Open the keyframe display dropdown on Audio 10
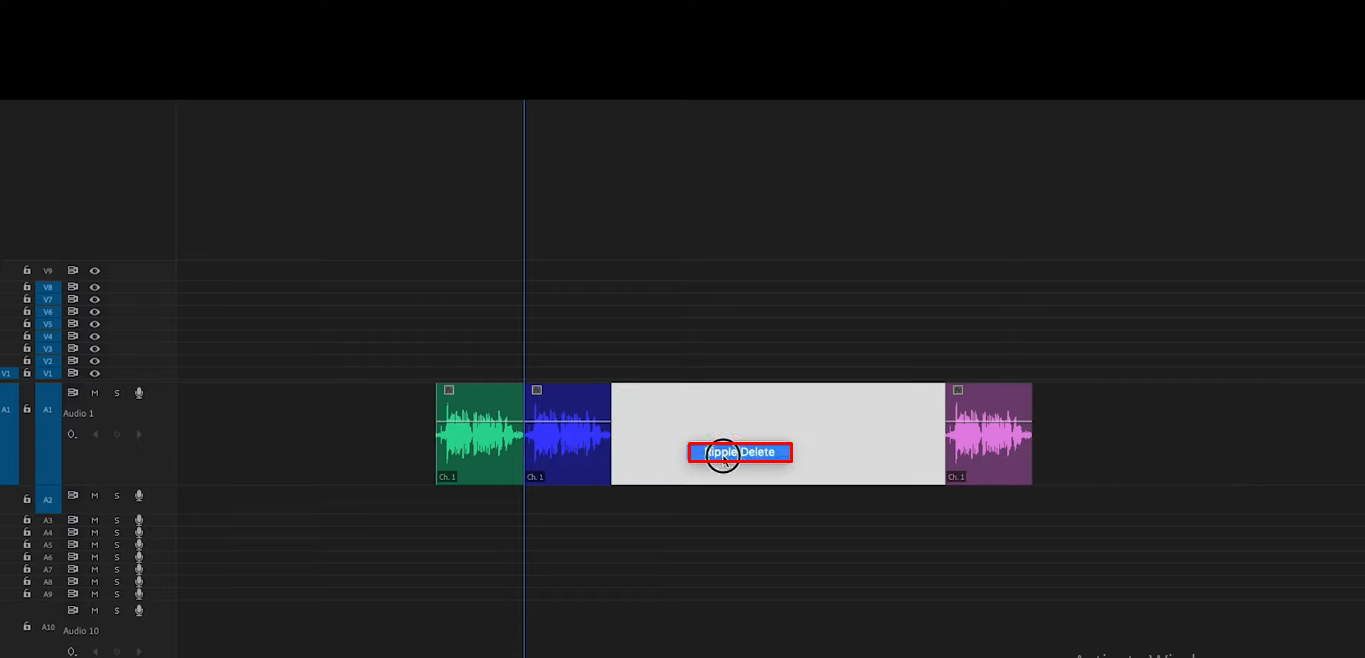 (x=72, y=651)
